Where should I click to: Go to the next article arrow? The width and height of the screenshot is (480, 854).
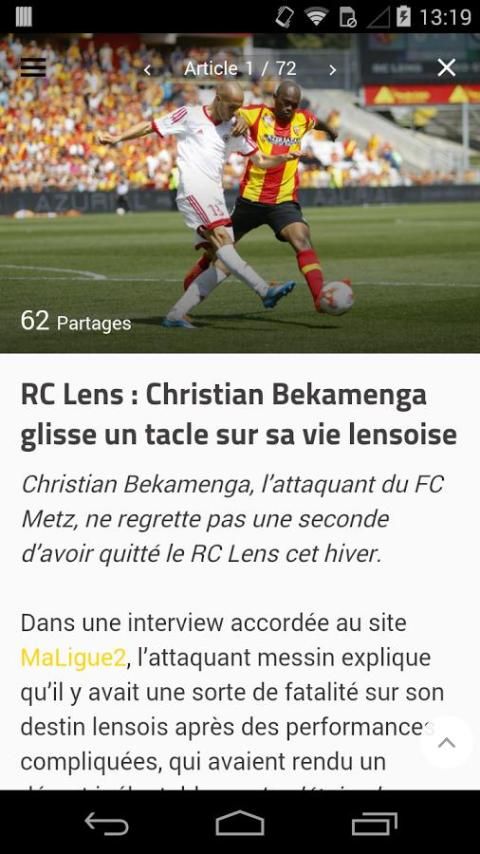click(x=332, y=69)
